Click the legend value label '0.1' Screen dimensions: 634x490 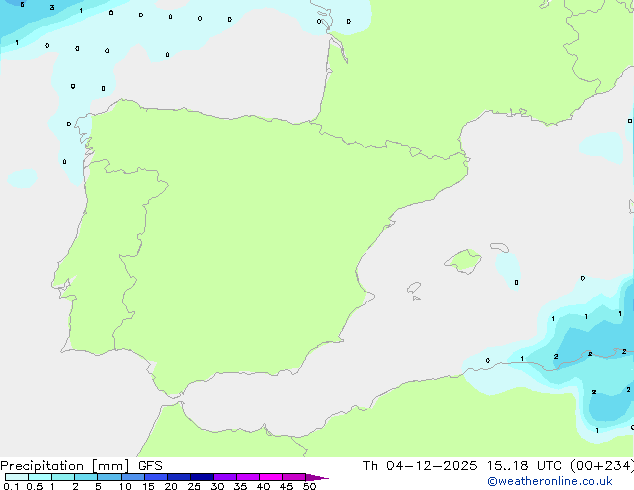point(11,486)
